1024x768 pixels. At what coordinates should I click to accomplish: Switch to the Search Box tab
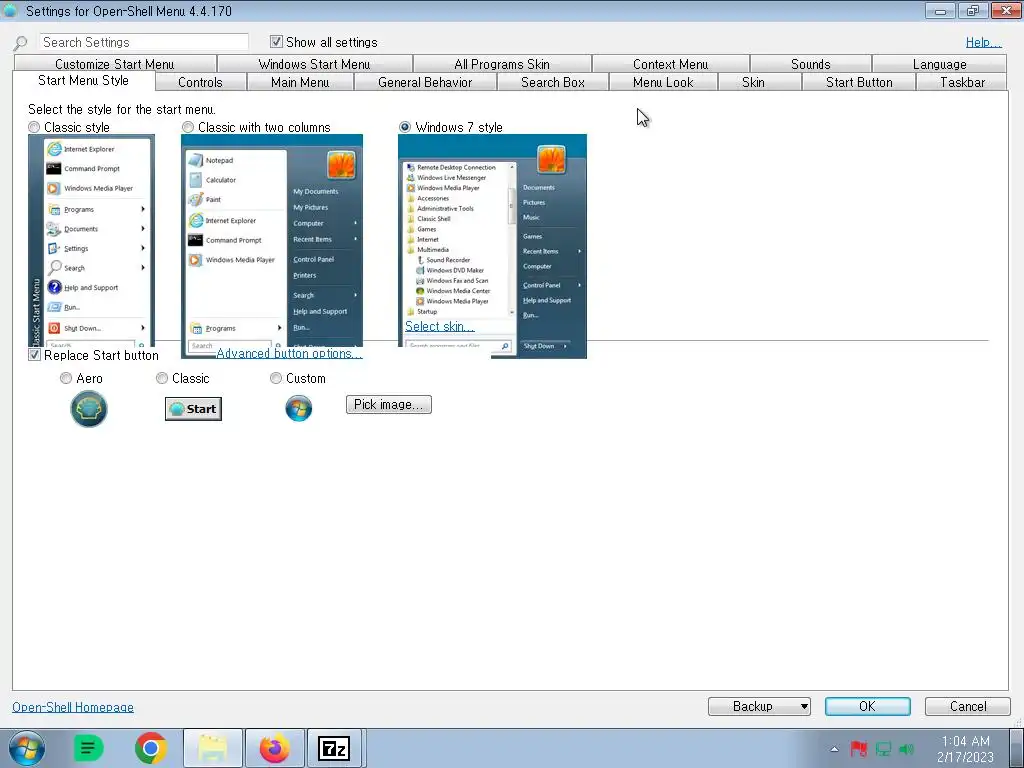point(552,82)
